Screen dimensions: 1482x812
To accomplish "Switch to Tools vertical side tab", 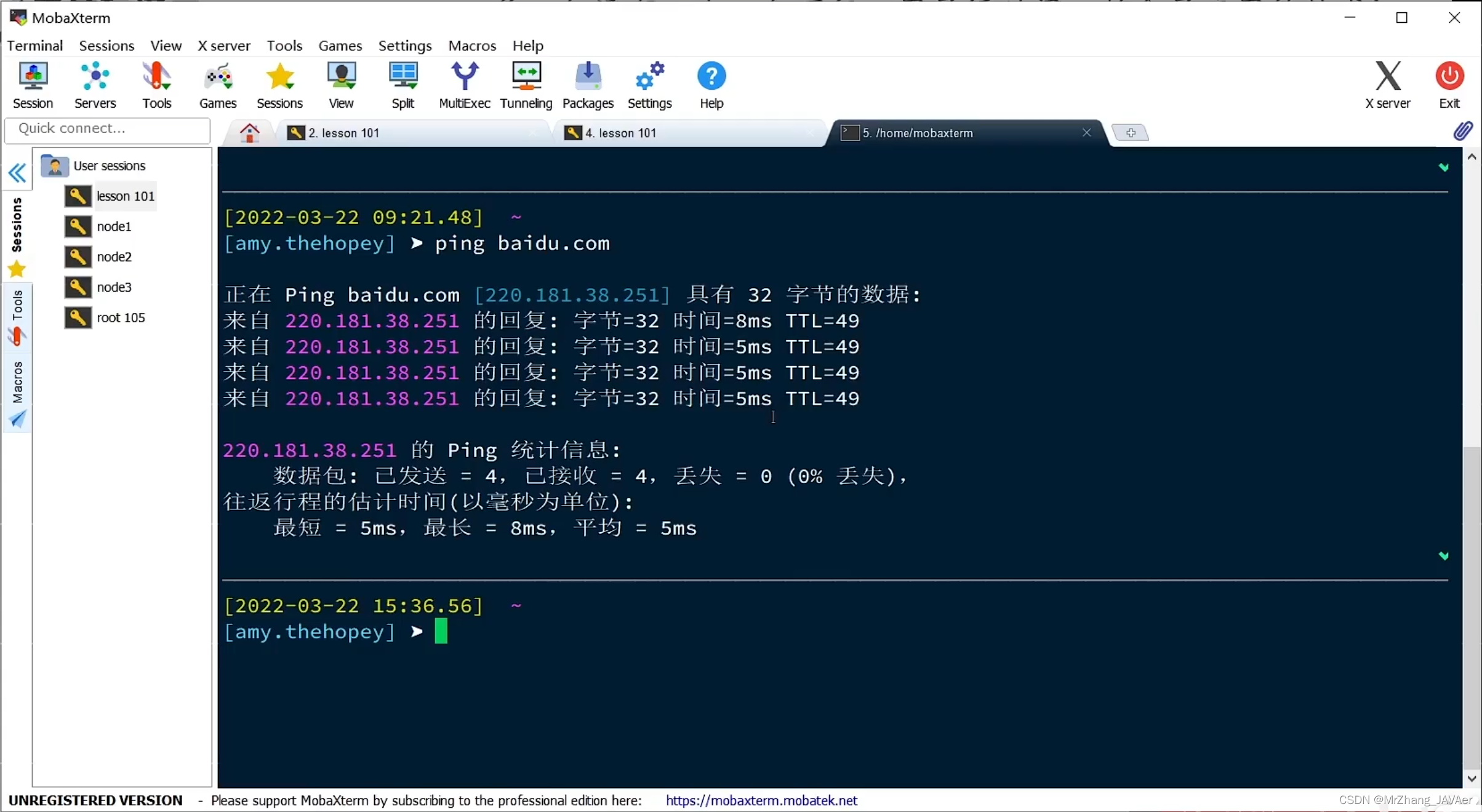I will [x=17, y=317].
